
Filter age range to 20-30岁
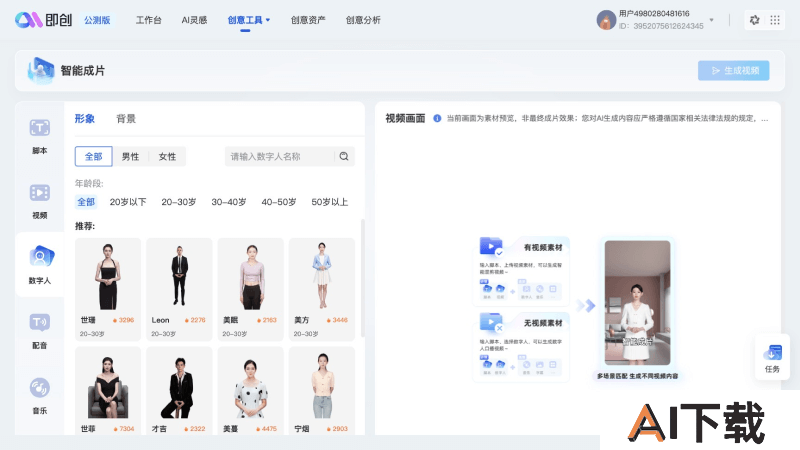pyautogui.click(x=179, y=202)
